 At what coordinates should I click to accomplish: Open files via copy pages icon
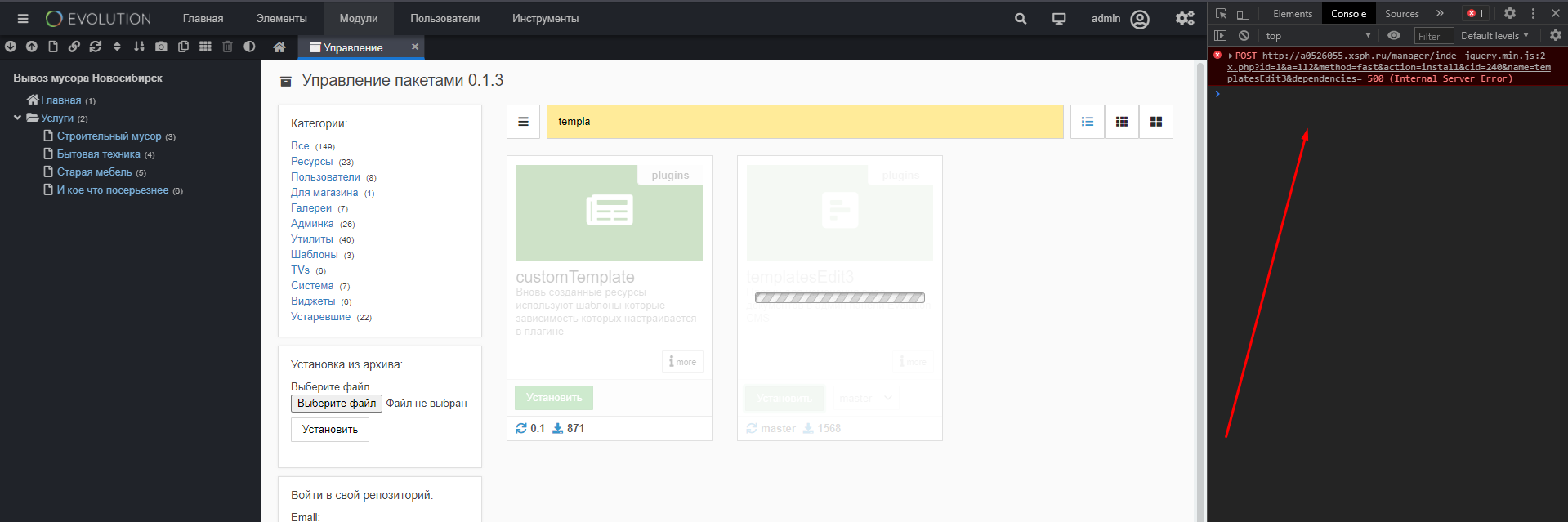pos(183,47)
